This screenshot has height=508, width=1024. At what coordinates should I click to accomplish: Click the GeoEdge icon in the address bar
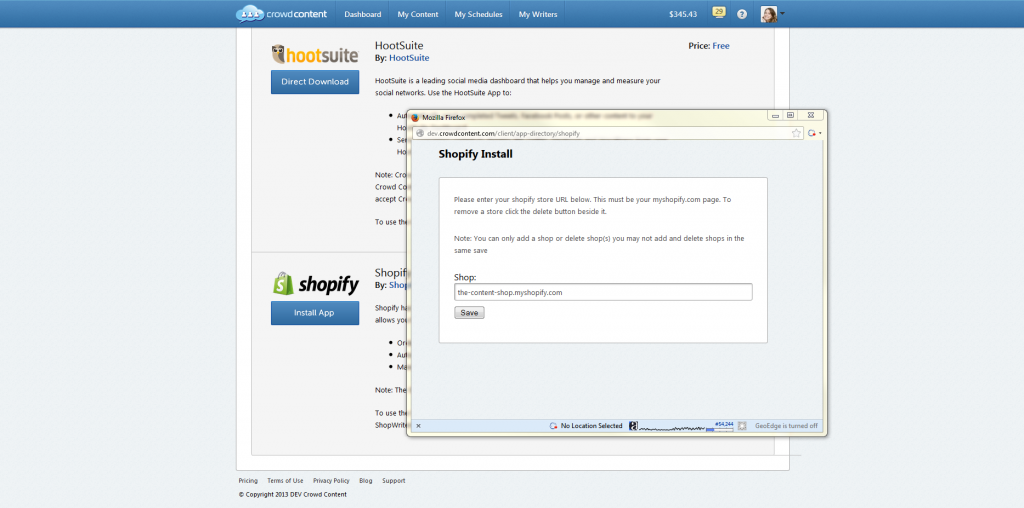coord(811,133)
